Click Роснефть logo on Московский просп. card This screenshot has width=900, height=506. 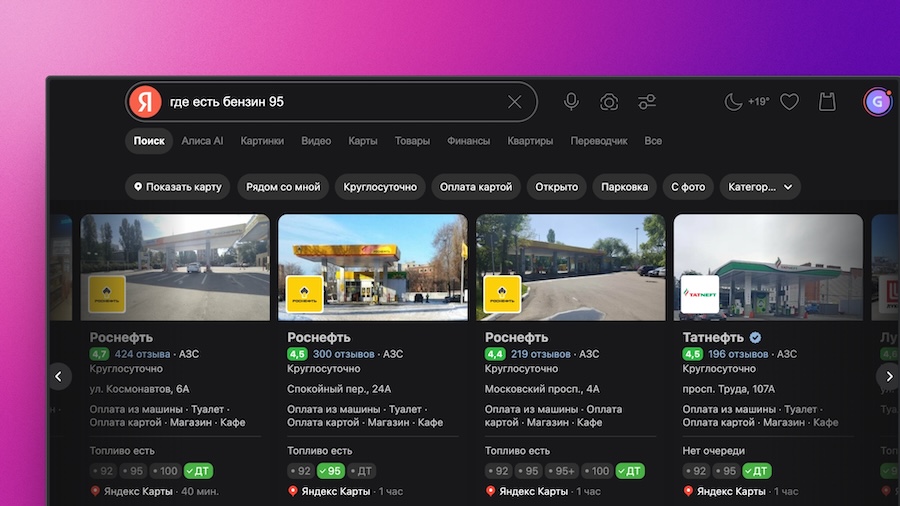click(502, 294)
